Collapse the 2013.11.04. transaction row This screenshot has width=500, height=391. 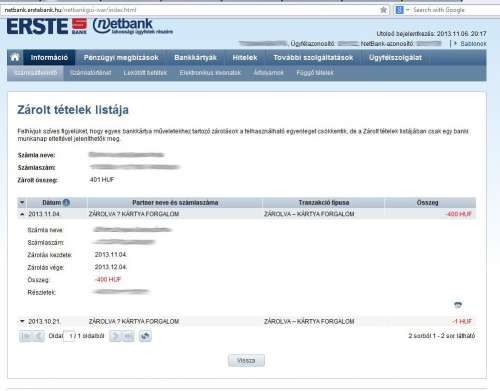(22, 214)
